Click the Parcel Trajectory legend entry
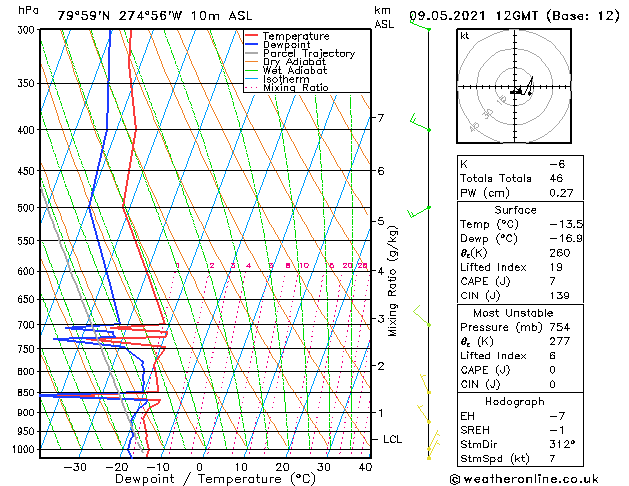The height and width of the screenshot is (486, 629). (x=300, y=53)
